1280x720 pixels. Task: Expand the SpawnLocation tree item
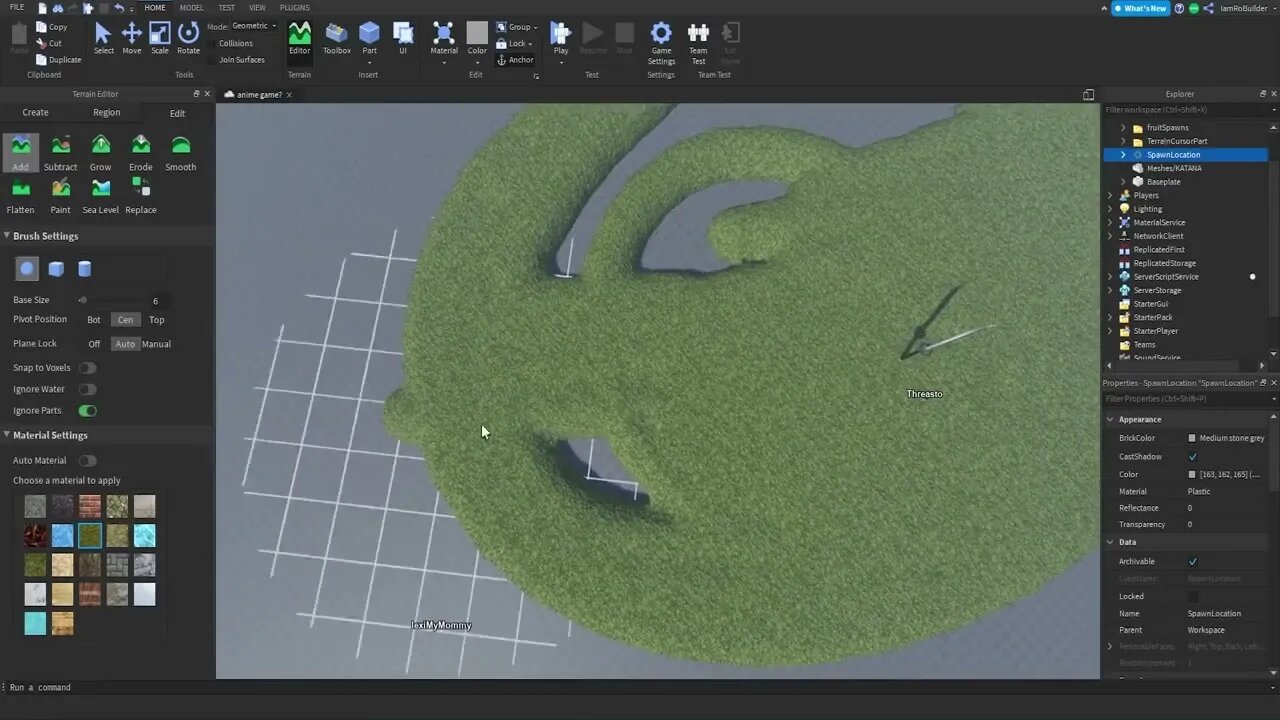click(1123, 155)
